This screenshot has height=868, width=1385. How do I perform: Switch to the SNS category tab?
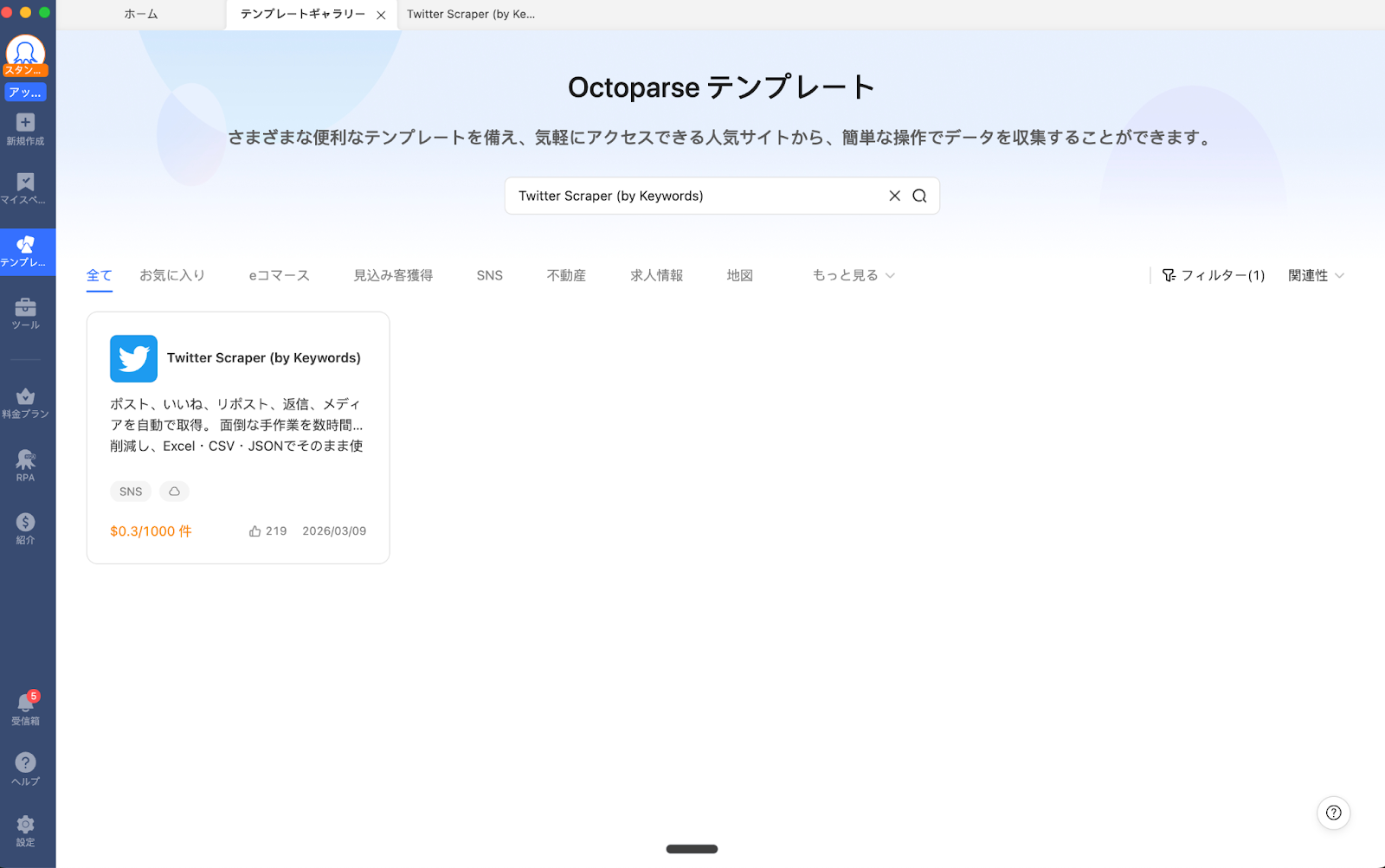(489, 275)
